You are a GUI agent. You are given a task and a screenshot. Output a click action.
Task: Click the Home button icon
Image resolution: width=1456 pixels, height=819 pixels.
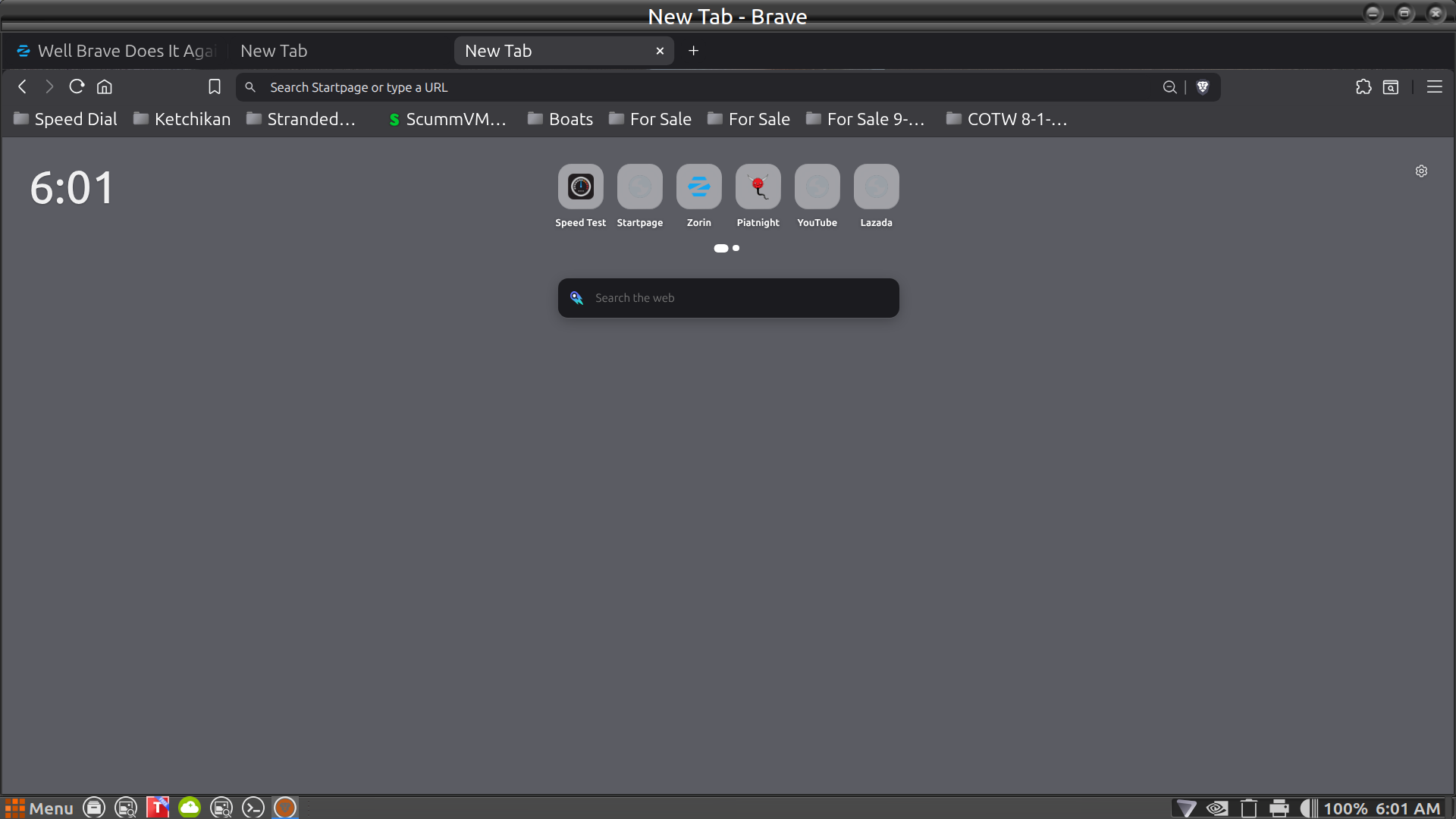click(x=105, y=87)
